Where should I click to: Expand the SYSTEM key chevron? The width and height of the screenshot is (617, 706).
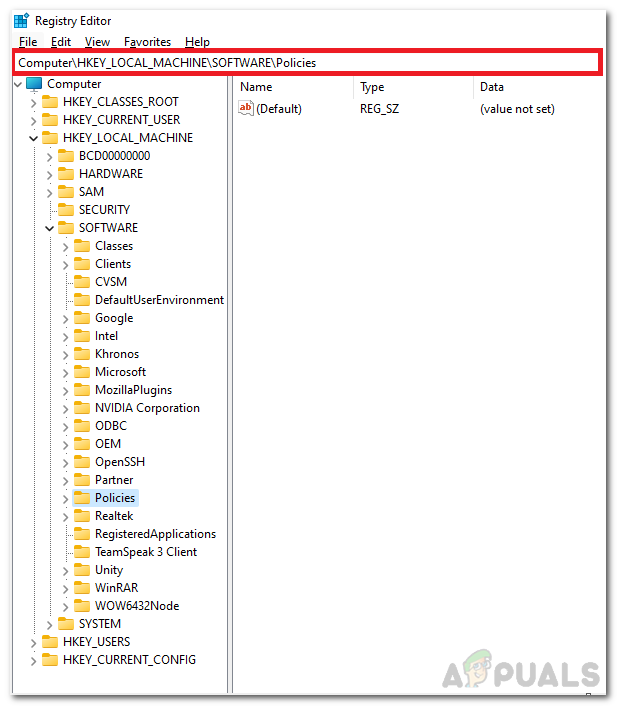coord(50,625)
